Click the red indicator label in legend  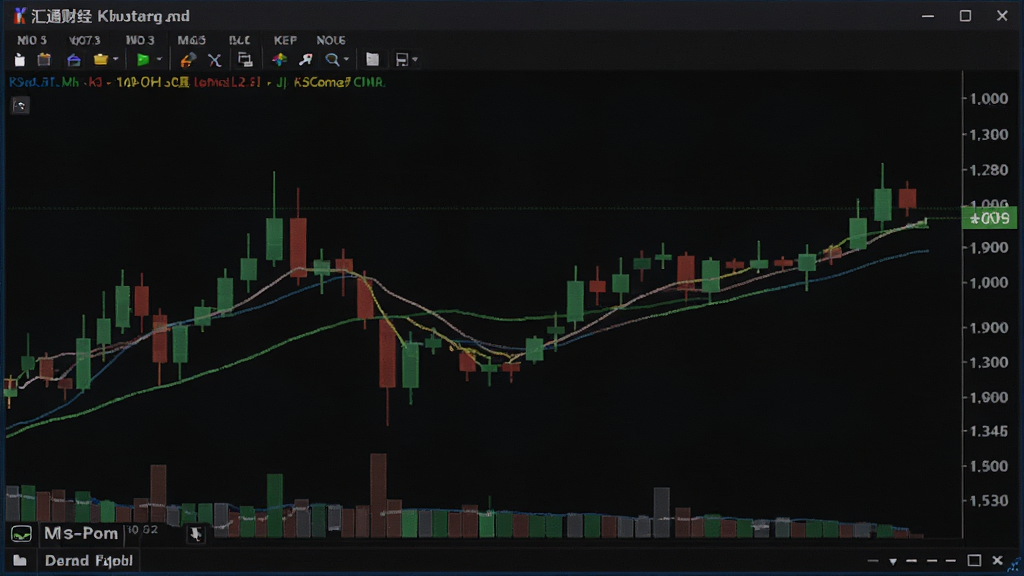[x=227, y=82]
